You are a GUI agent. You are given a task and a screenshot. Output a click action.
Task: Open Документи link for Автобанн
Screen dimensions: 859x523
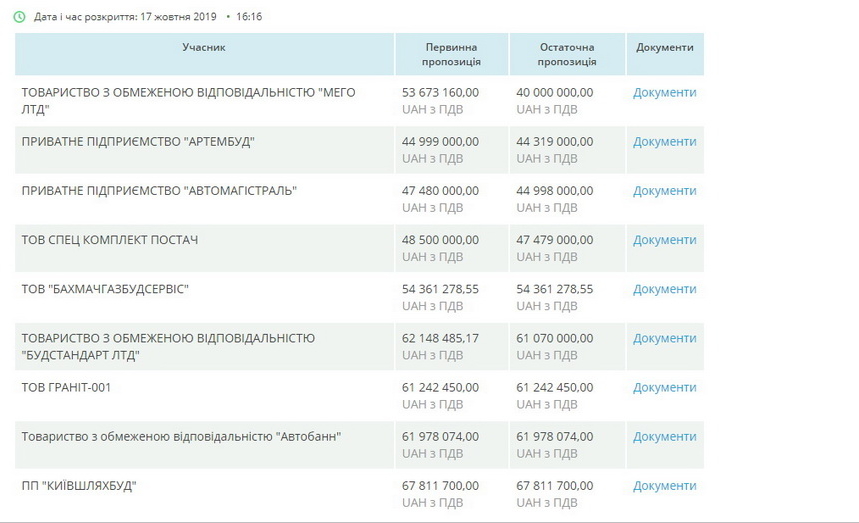[664, 436]
